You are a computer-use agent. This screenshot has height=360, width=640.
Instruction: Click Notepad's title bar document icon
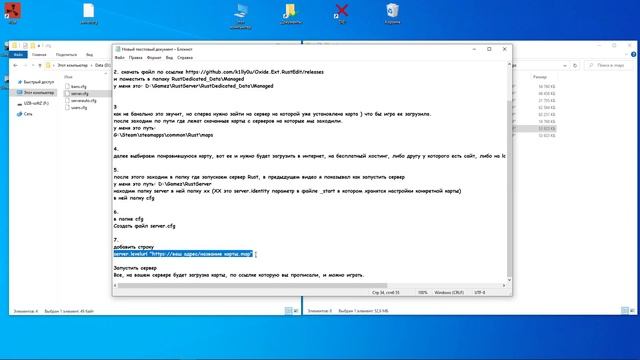[118, 49]
